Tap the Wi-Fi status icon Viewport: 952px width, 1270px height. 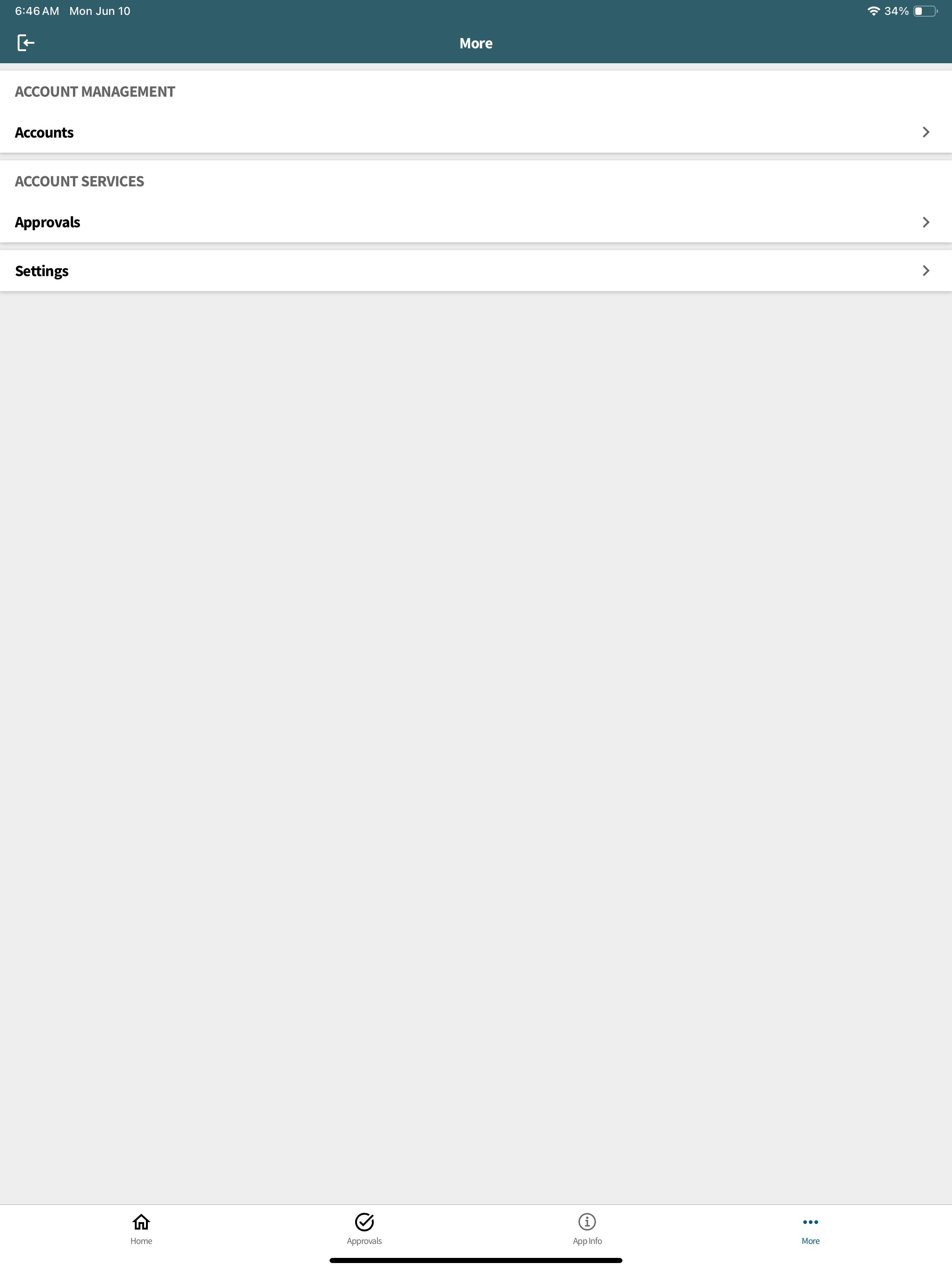873,11
